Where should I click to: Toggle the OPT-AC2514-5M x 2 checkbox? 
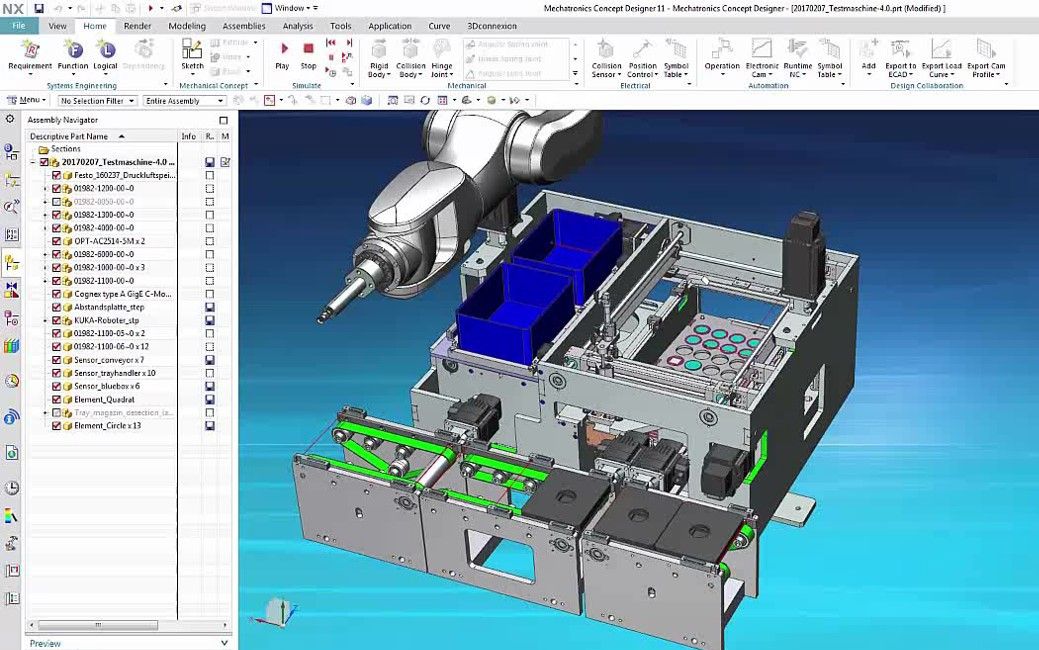pos(56,241)
